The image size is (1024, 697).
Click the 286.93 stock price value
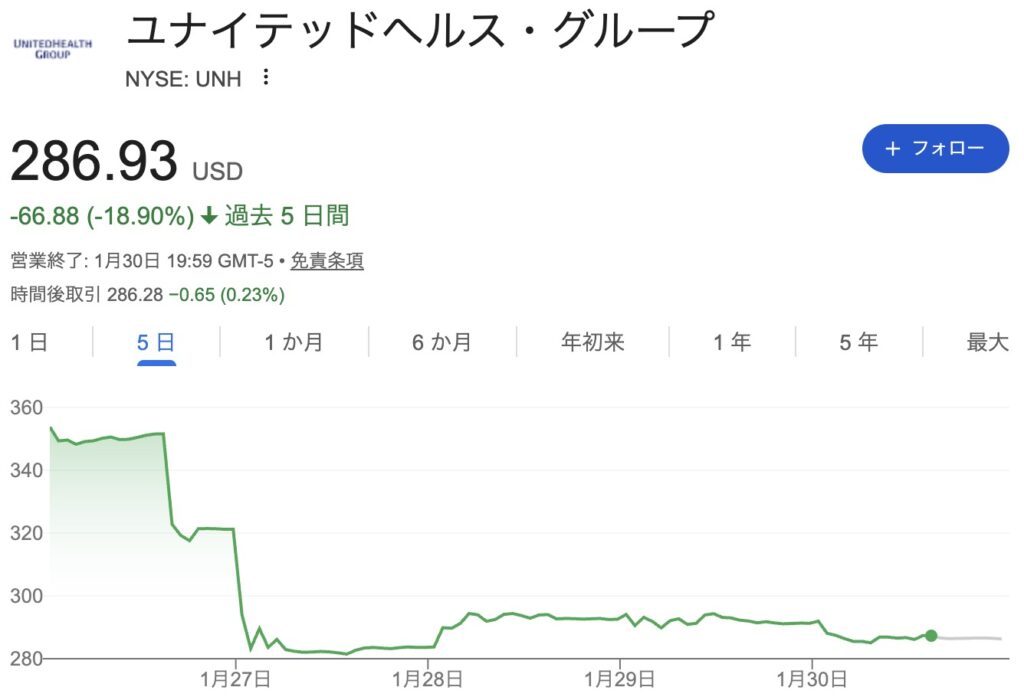coord(94,162)
